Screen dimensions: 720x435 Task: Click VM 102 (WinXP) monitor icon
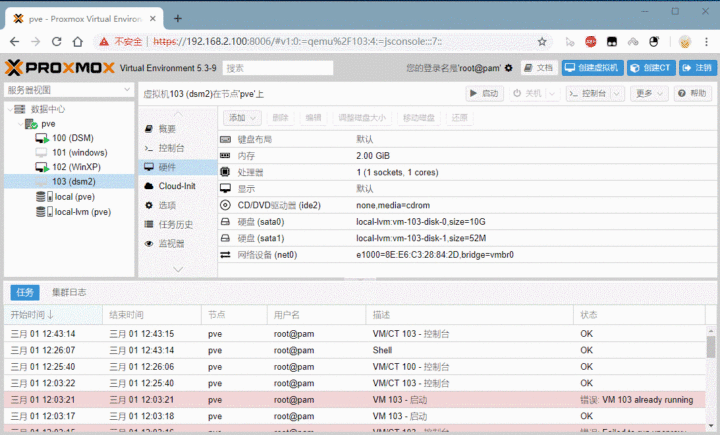(42, 167)
